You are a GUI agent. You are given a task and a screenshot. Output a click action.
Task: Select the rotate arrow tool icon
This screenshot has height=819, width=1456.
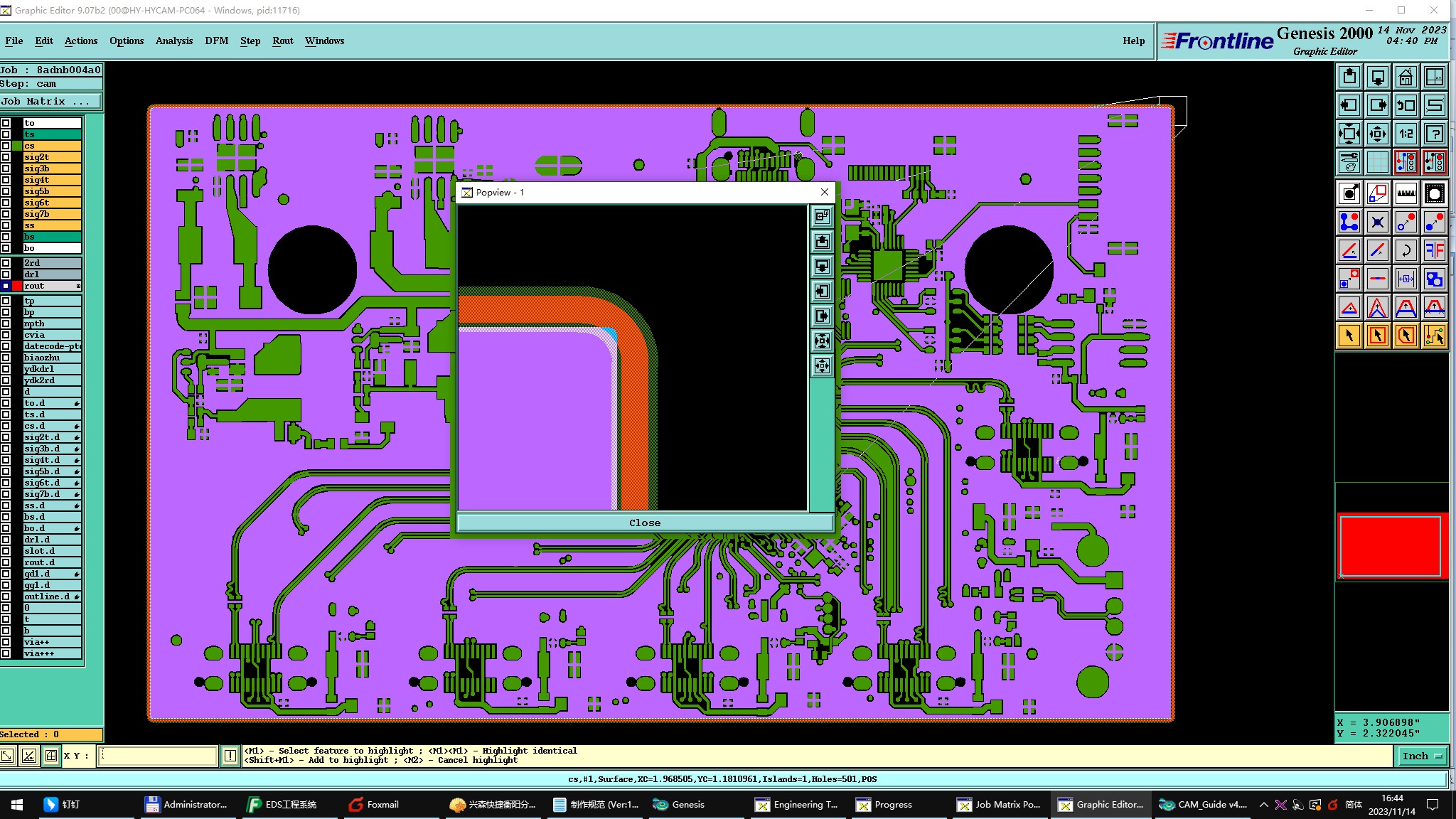(1406, 250)
